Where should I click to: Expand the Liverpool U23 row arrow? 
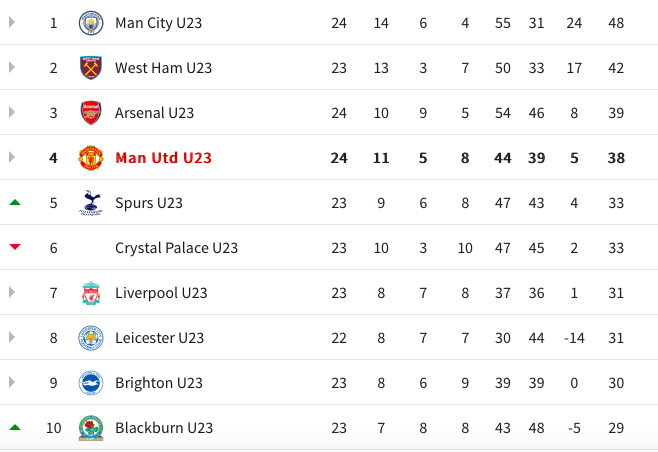13,293
